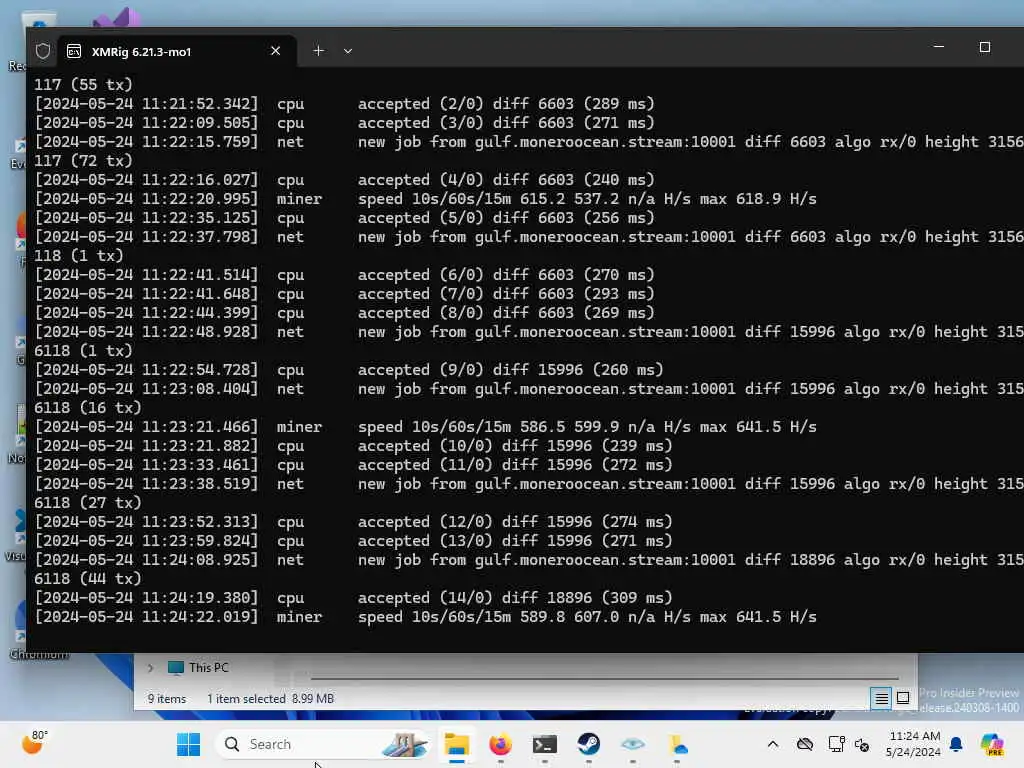Screen dimensions: 1024x768
Task: Click the bridge search highlight image in Search box
Action: click(x=405, y=744)
